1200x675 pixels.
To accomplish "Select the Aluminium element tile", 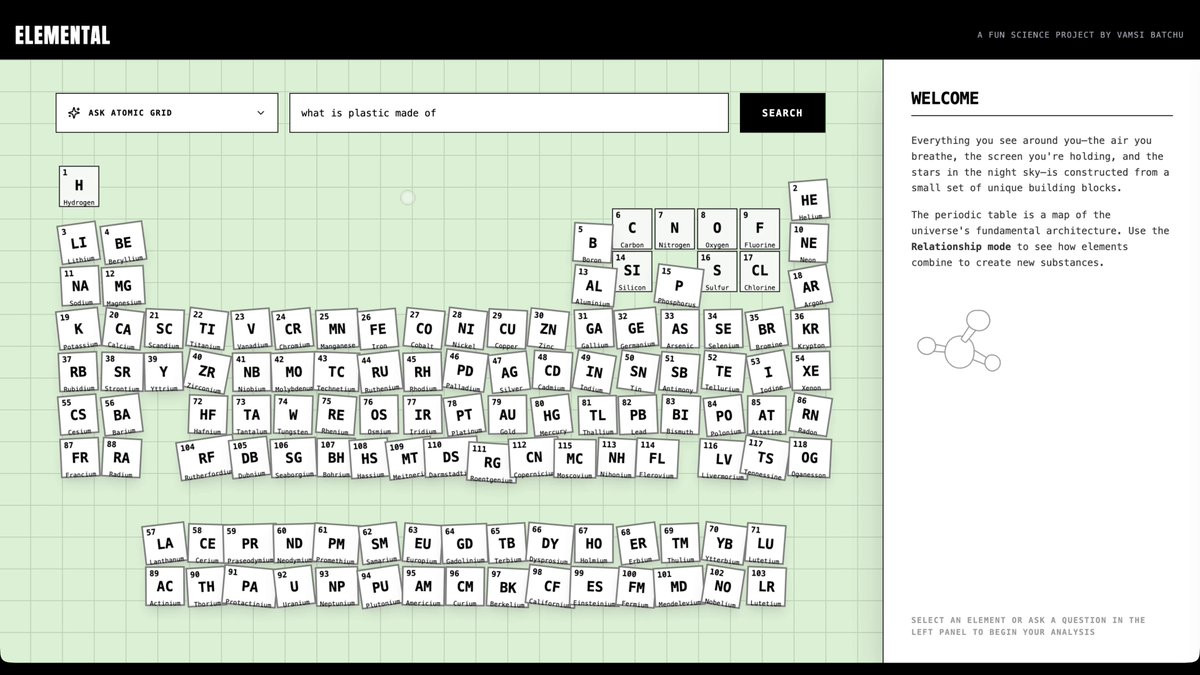I will click(x=594, y=287).
